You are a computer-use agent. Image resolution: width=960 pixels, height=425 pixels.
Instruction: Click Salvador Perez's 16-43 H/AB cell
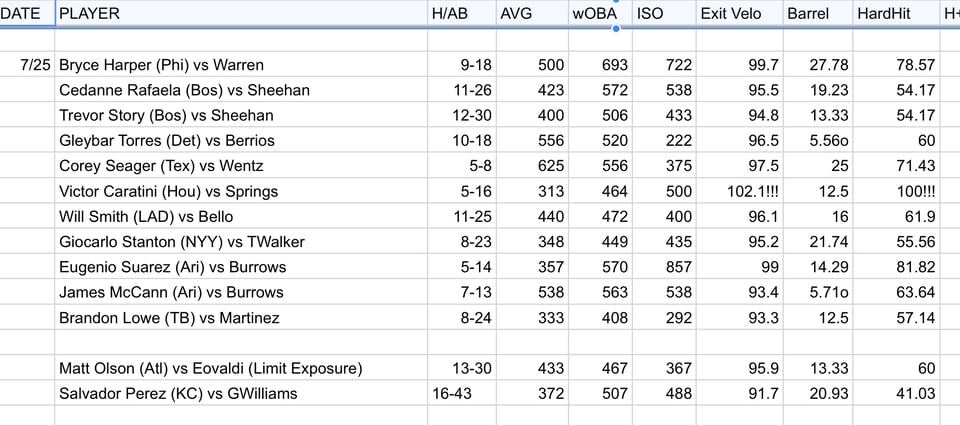click(x=462, y=393)
